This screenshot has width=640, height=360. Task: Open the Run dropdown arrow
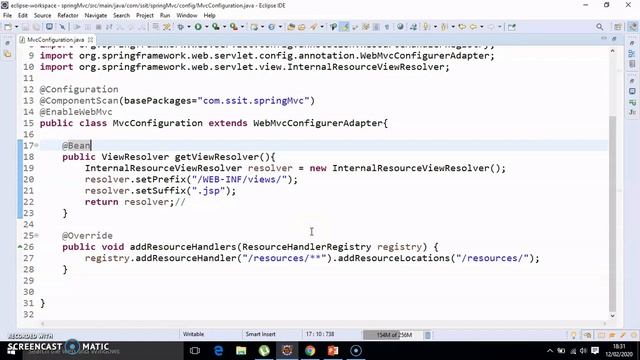coord(206,27)
